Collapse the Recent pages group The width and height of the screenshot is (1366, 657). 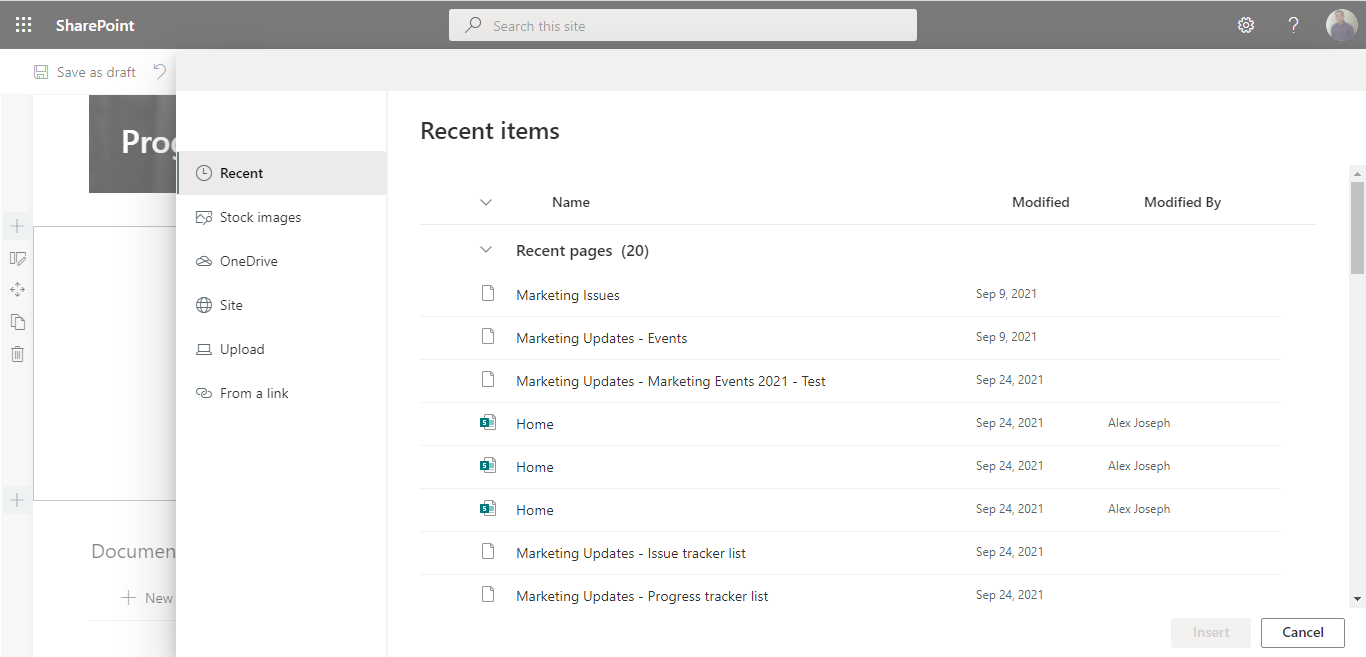click(x=486, y=250)
